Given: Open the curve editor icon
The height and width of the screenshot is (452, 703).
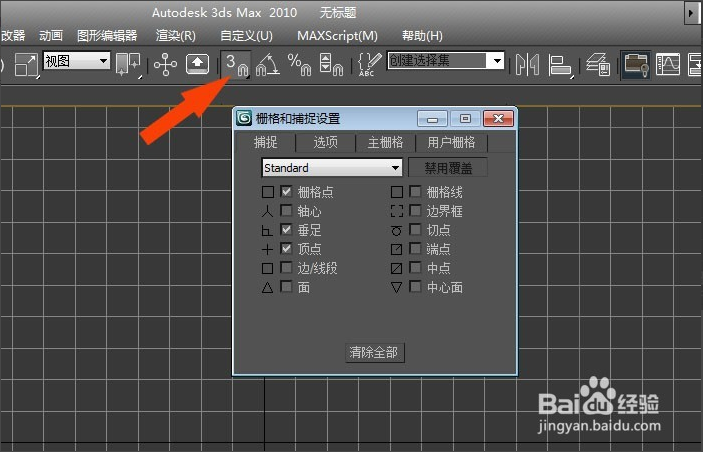Looking at the screenshot, I should pos(668,64).
